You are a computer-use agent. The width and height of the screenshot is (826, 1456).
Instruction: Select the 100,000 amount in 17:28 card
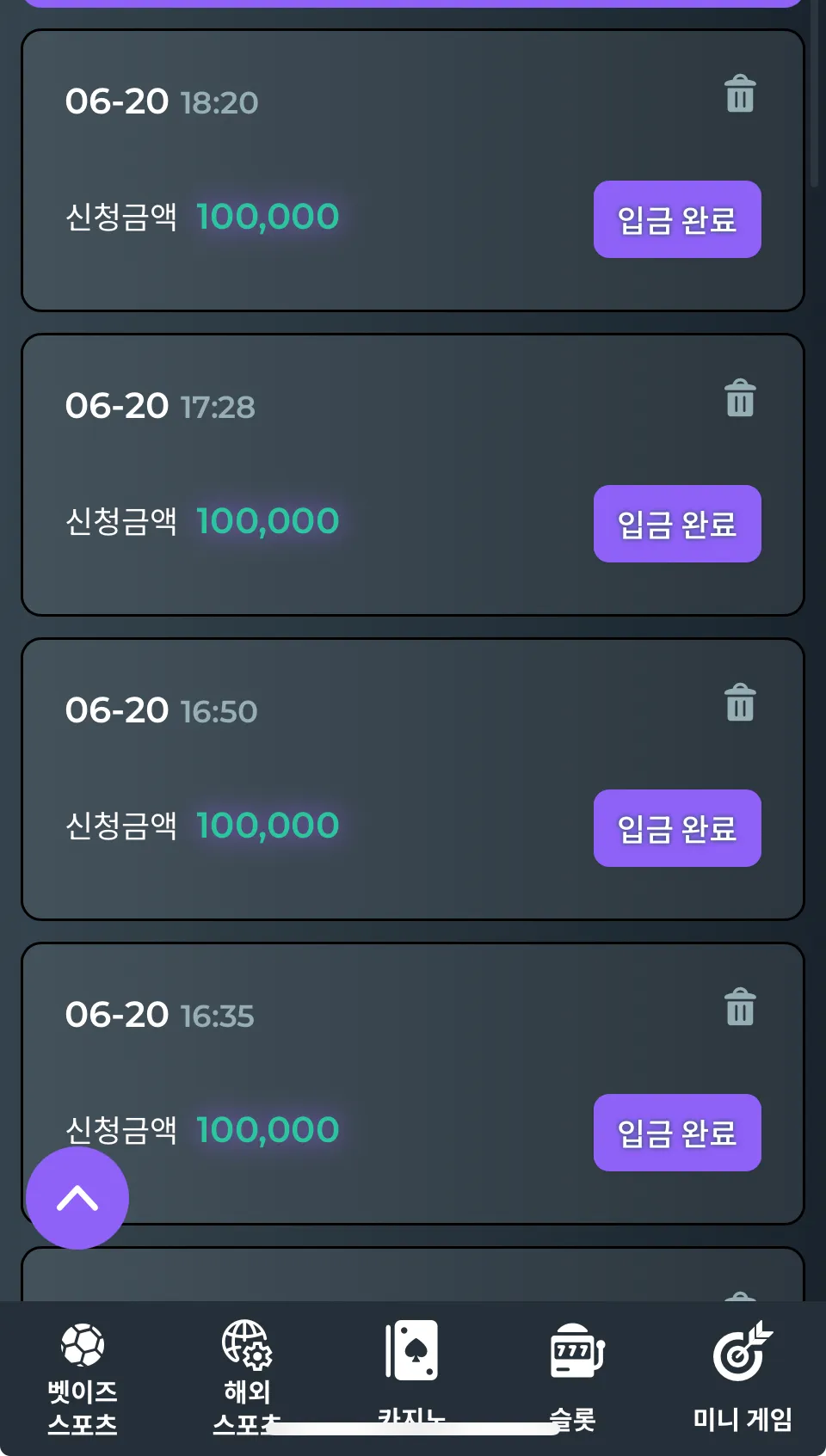[x=268, y=521]
